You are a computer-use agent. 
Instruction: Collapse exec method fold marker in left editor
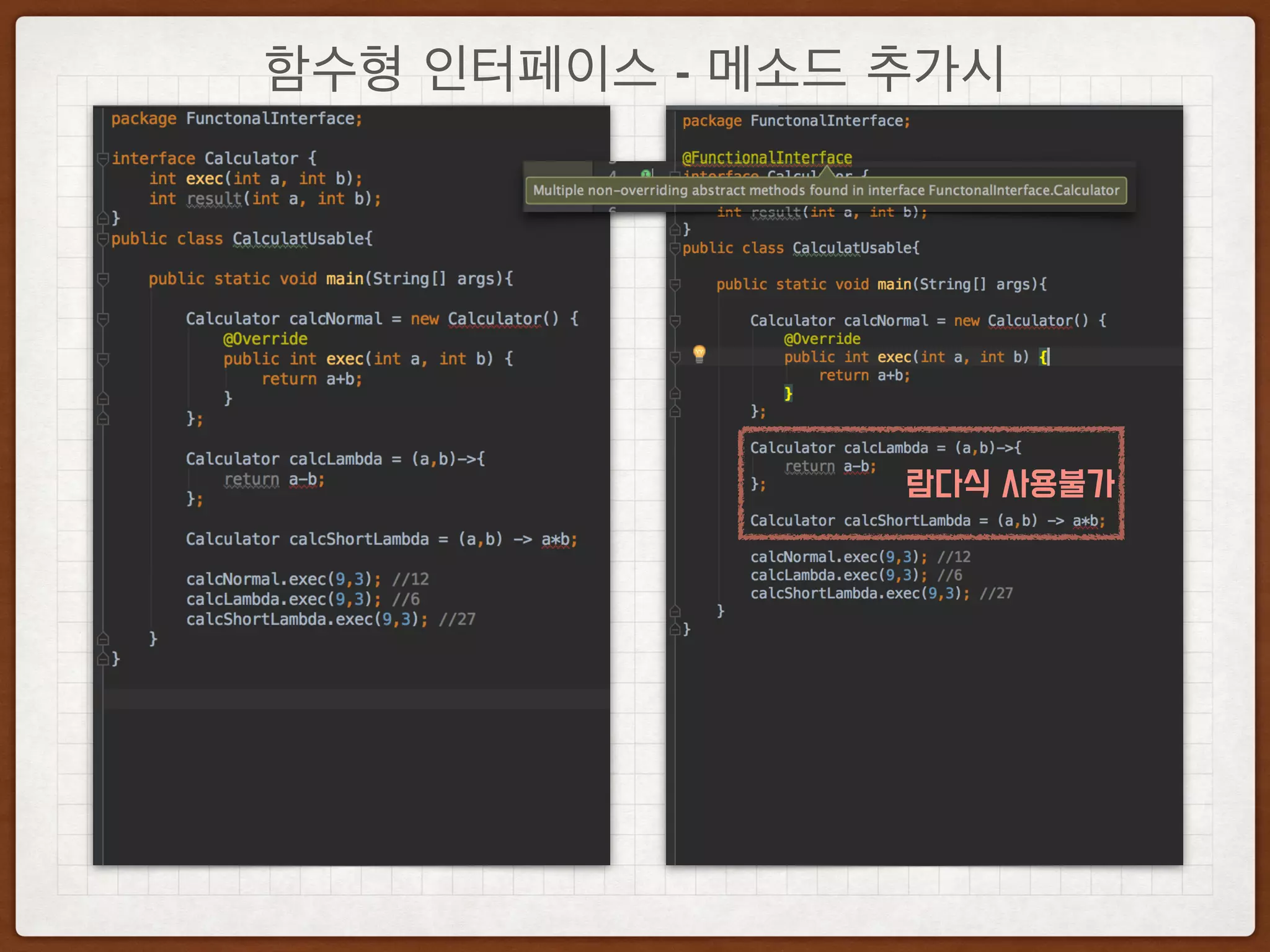click(x=103, y=359)
